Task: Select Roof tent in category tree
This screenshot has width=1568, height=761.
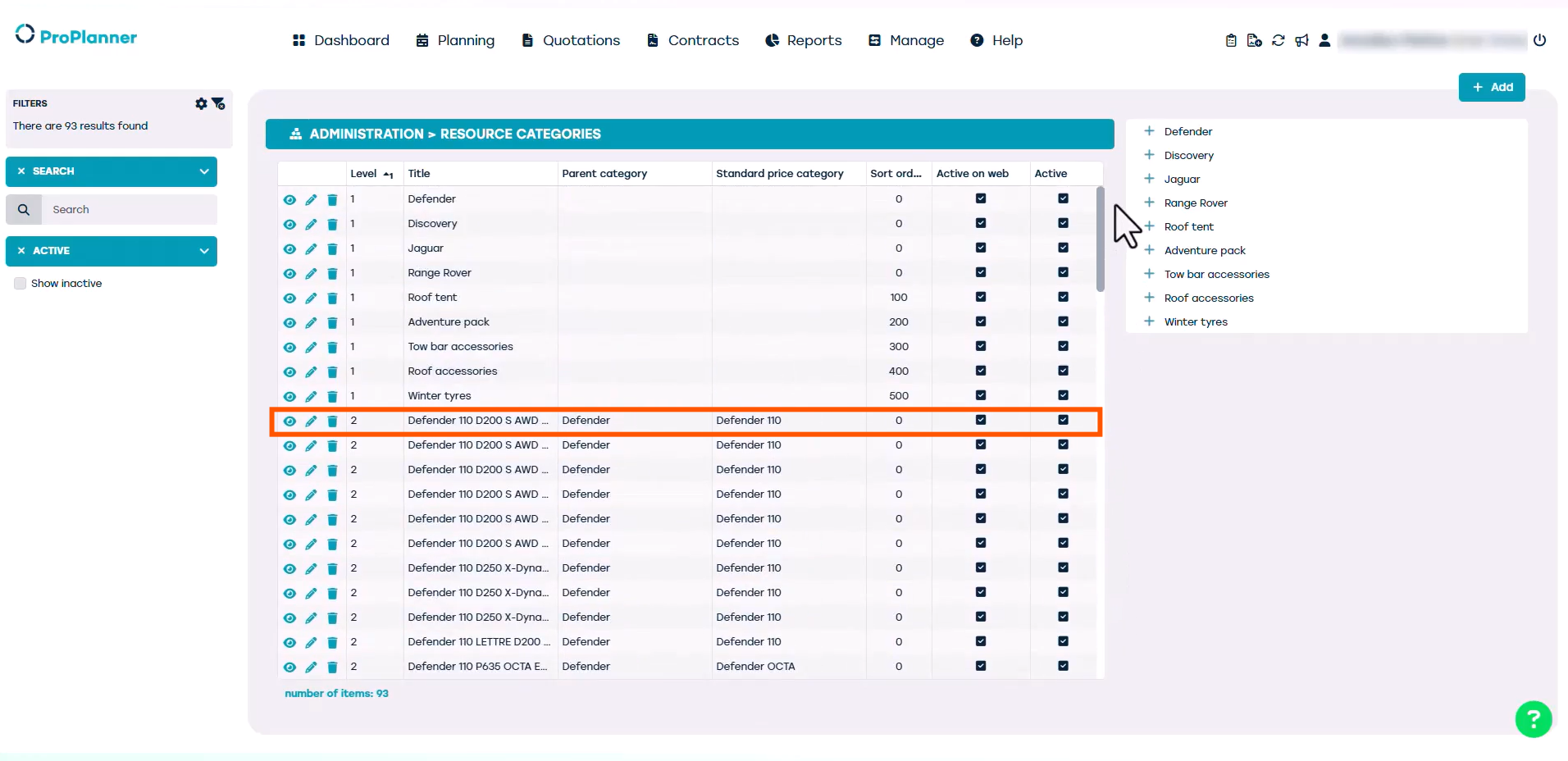Action: coord(1189,226)
